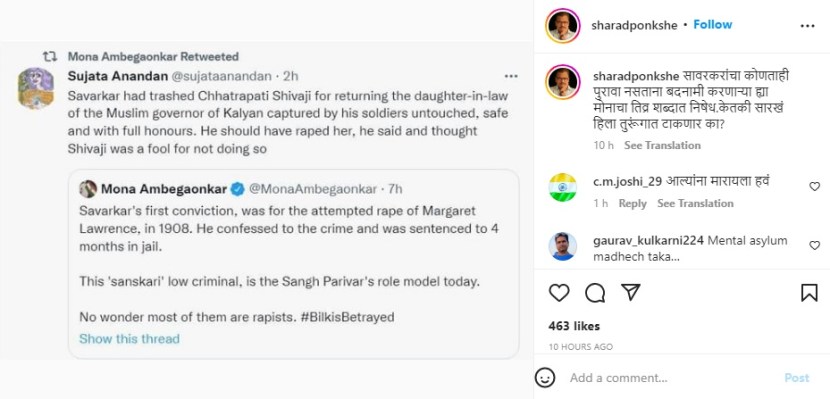Like c.m.joshi_29's comment with the heart
The image size is (830, 399).
pos(815,186)
